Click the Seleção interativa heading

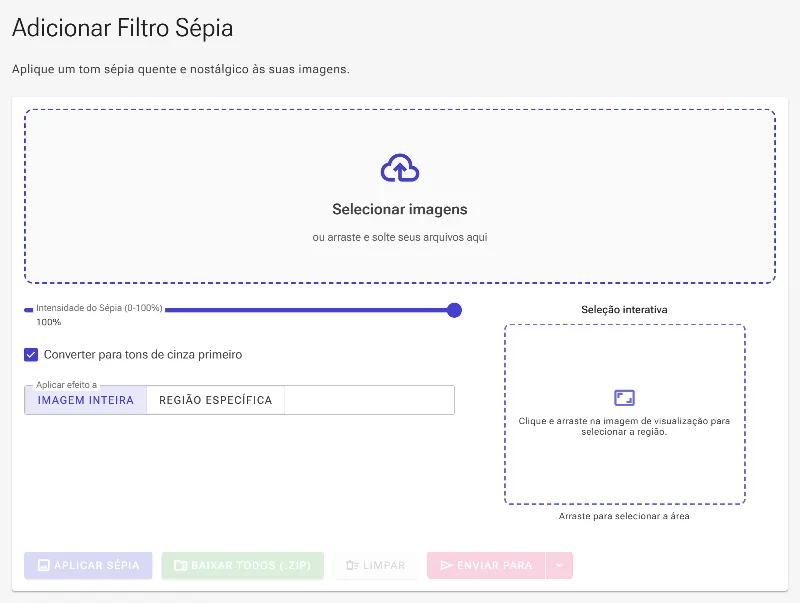pos(624,310)
